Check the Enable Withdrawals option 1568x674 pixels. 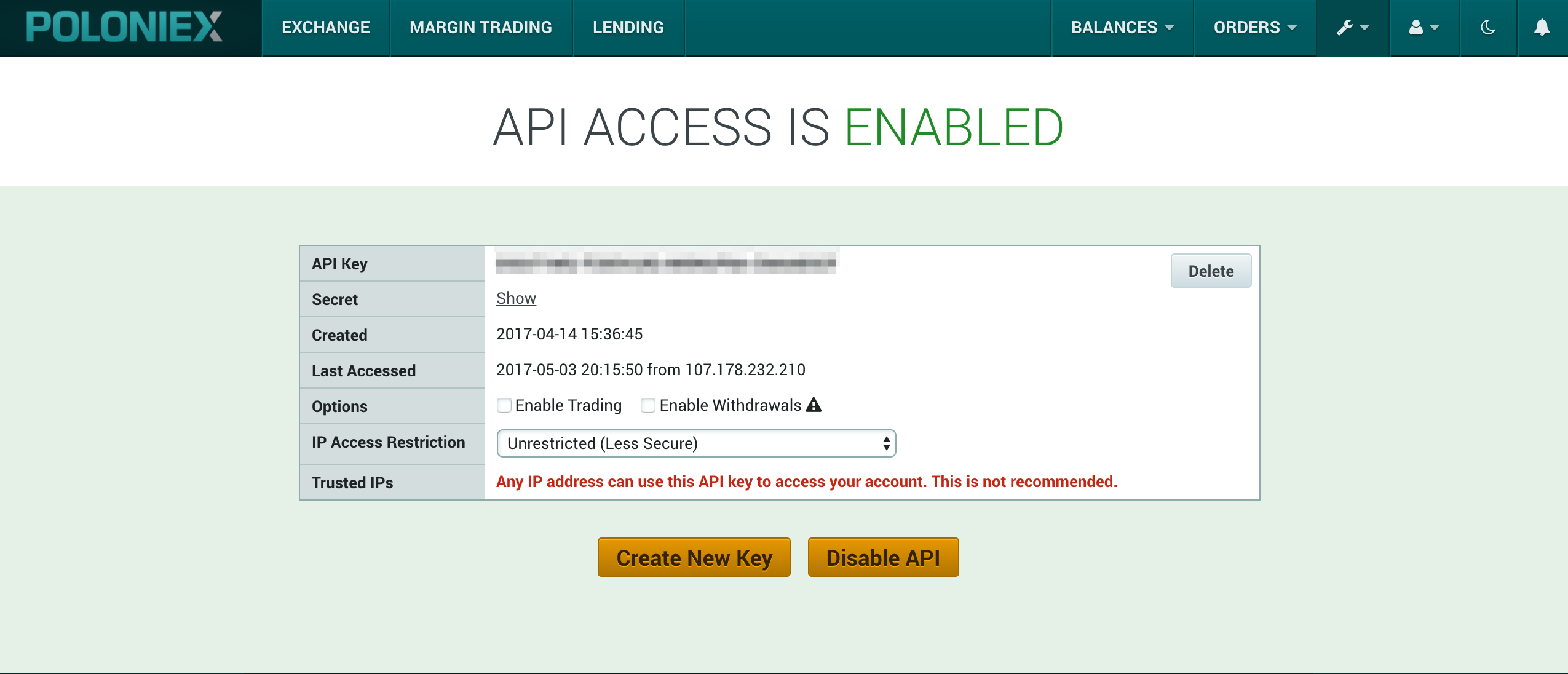click(x=647, y=405)
